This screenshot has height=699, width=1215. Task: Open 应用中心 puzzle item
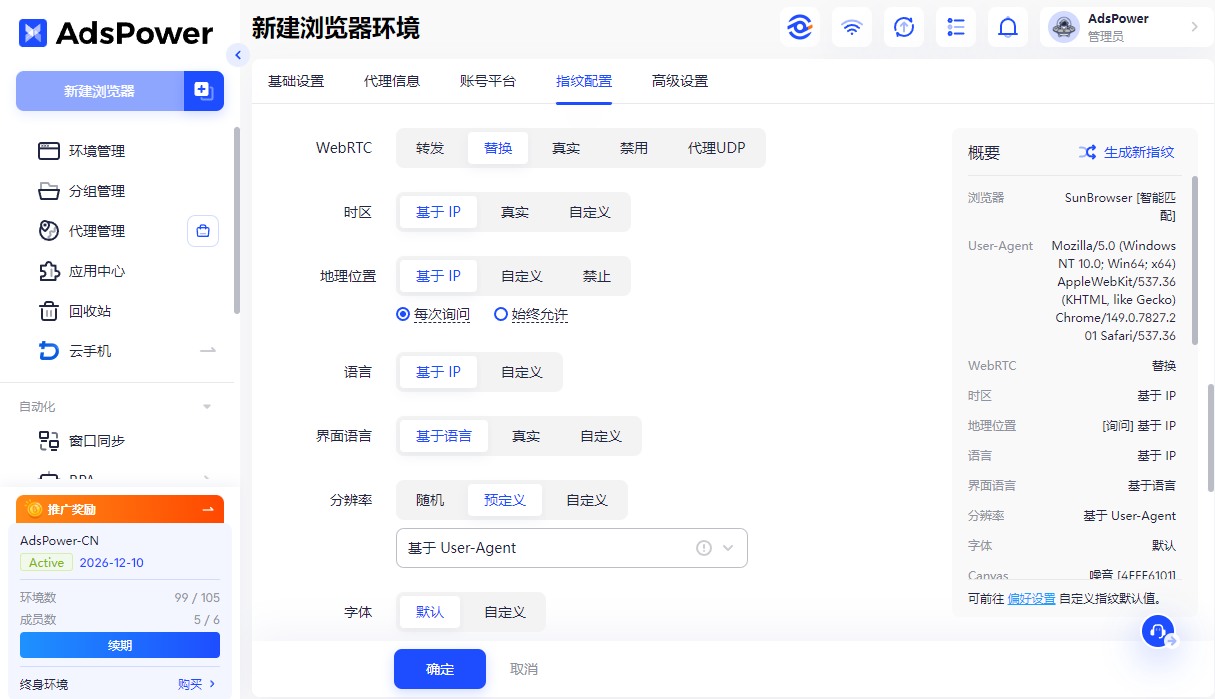pyautogui.click(x=96, y=271)
